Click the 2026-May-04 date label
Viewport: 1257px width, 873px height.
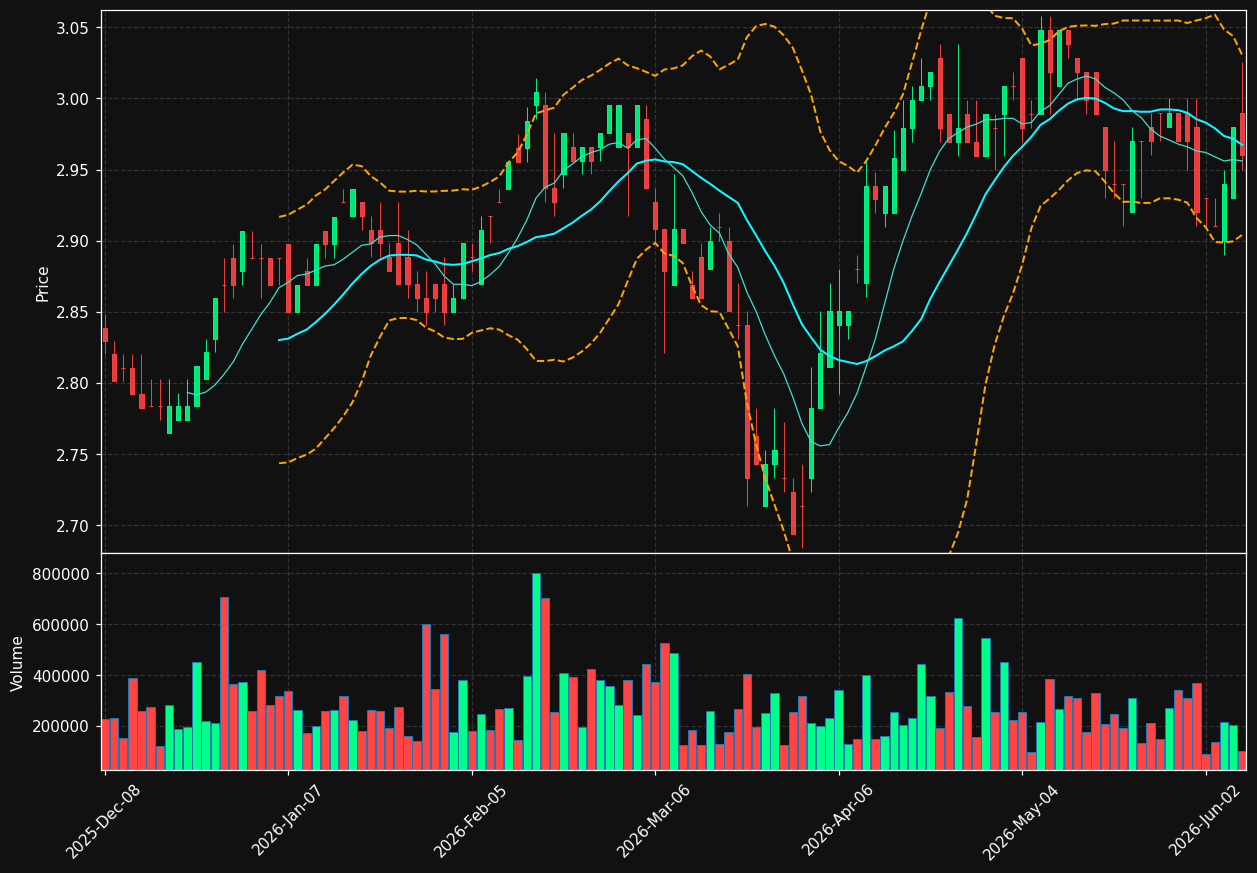[1022, 822]
